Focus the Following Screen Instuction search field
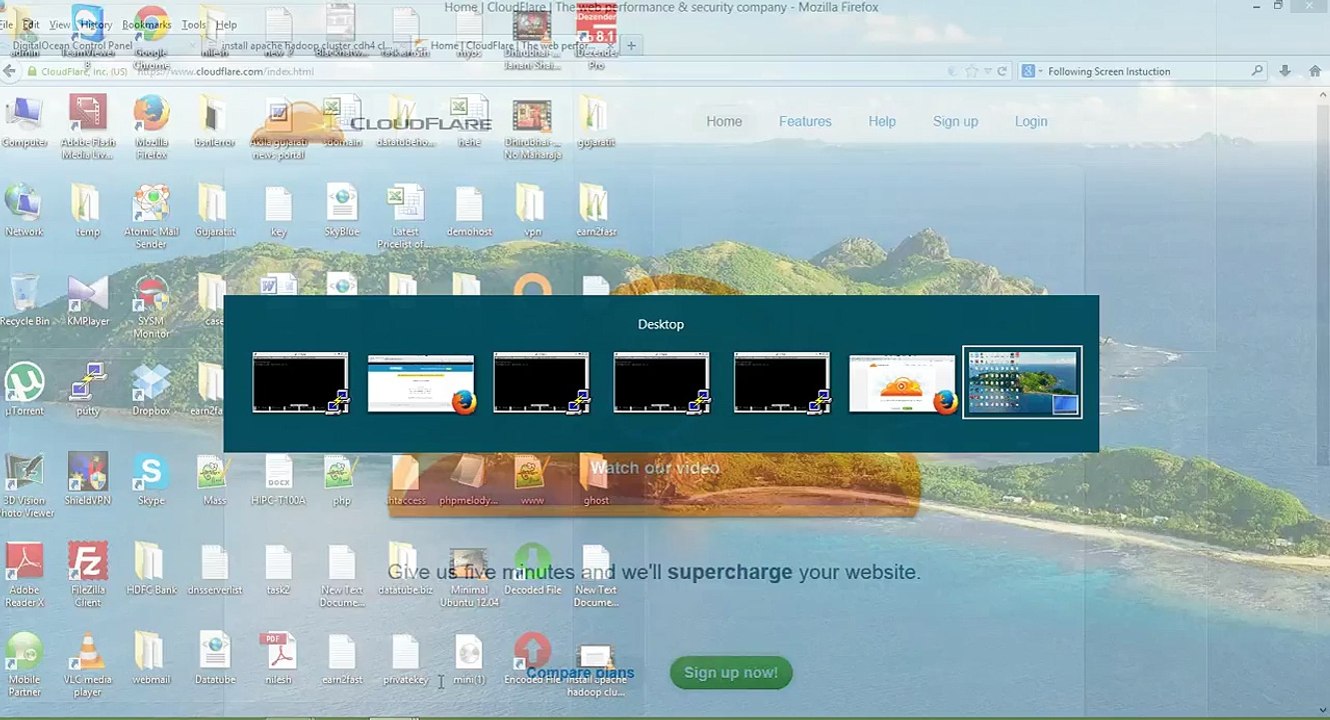The width and height of the screenshot is (1330, 720). coord(1146,71)
